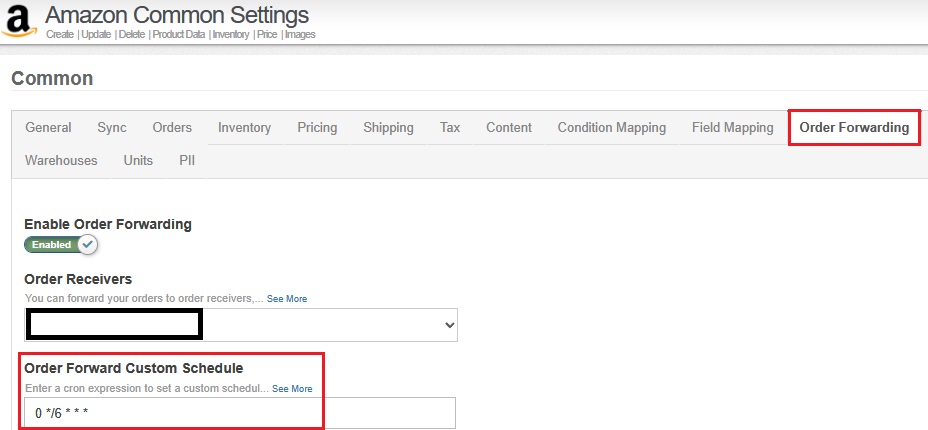Toggle the Enable Order Forwarding switch
Viewport: 928px width, 430px height.
tap(61, 244)
